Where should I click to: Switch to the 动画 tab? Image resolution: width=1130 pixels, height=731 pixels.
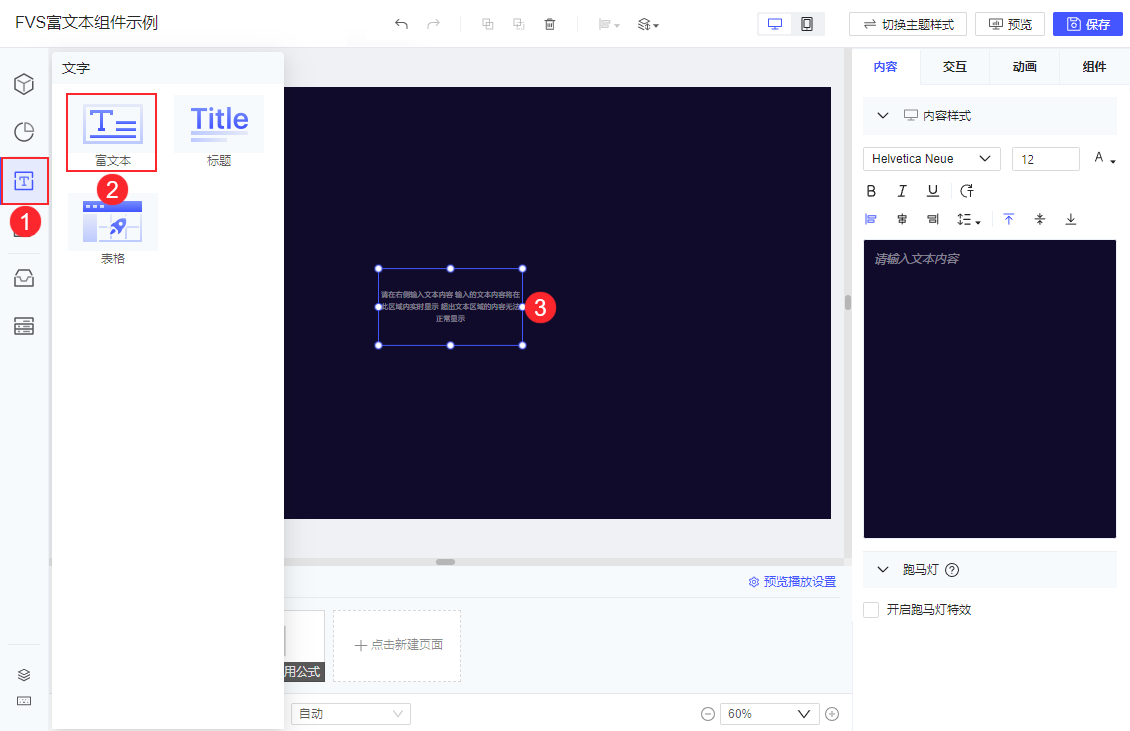(x=1025, y=66)
